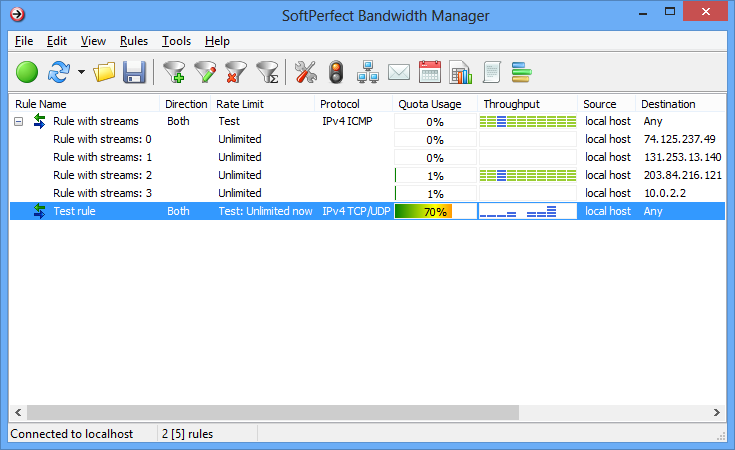Click 'Connected to localhost' status text
Screen dimensions: 735x450
(x=72, y=434)
